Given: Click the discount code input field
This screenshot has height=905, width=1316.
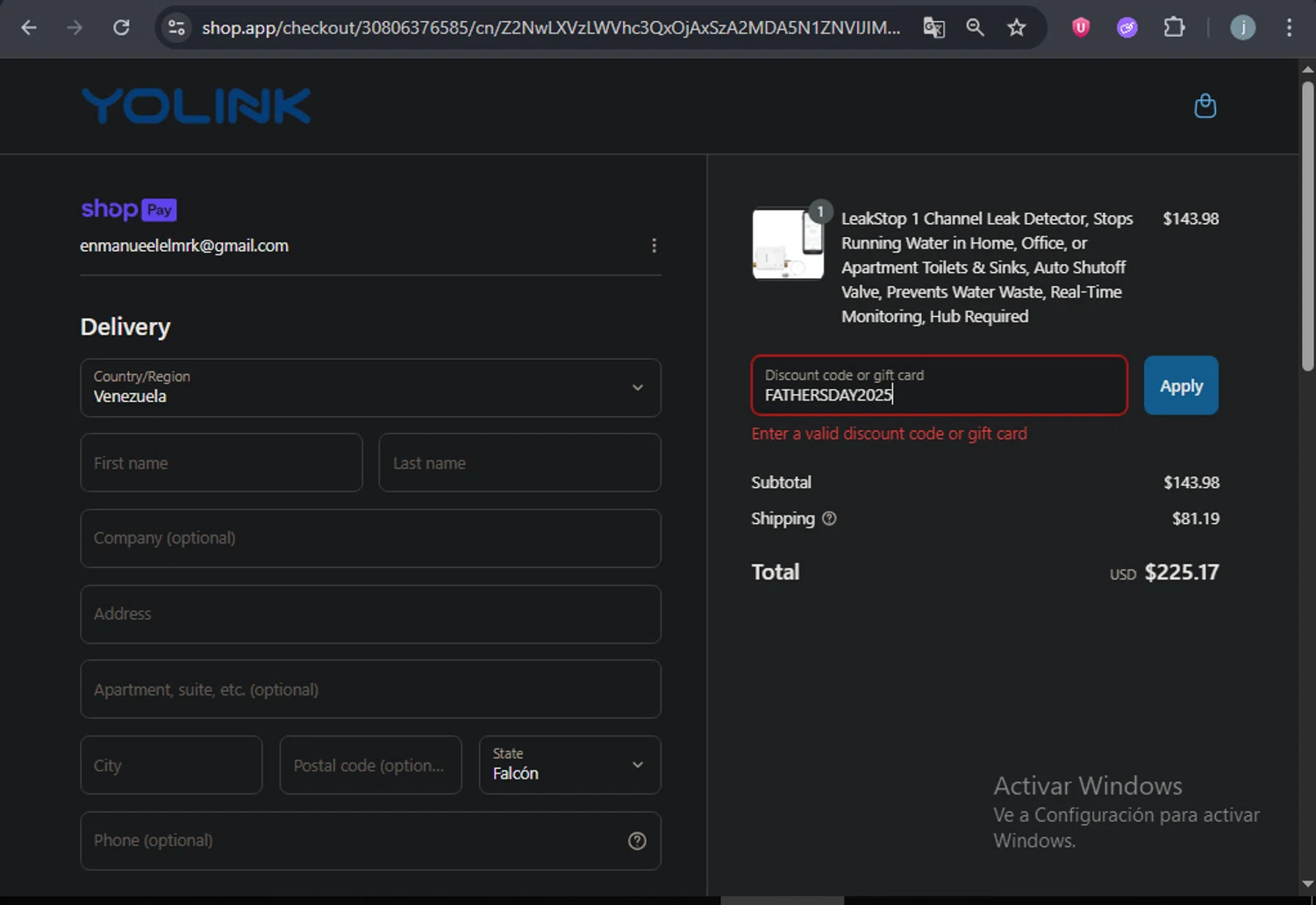Looking at the screenshot, I should coord(939,385).
